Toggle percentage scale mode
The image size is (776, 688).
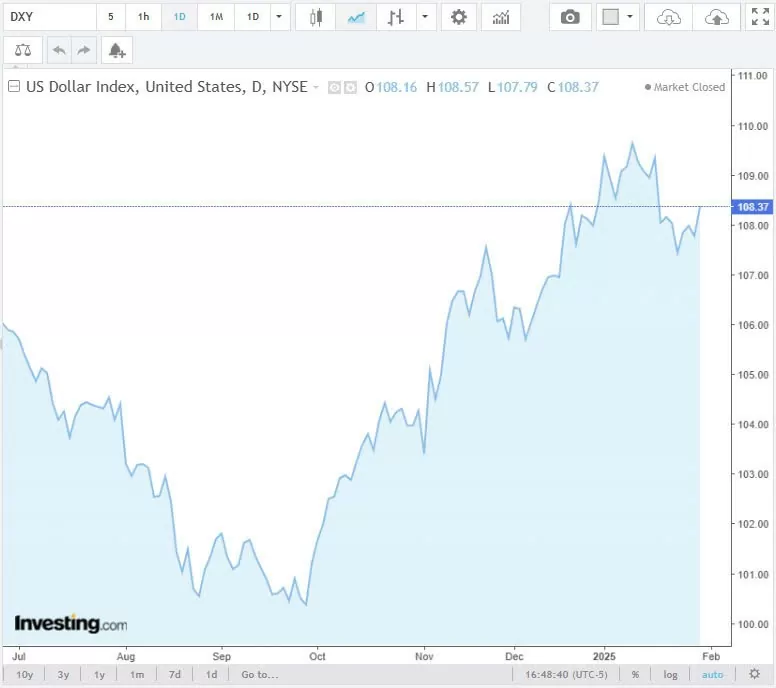(635, 674)
